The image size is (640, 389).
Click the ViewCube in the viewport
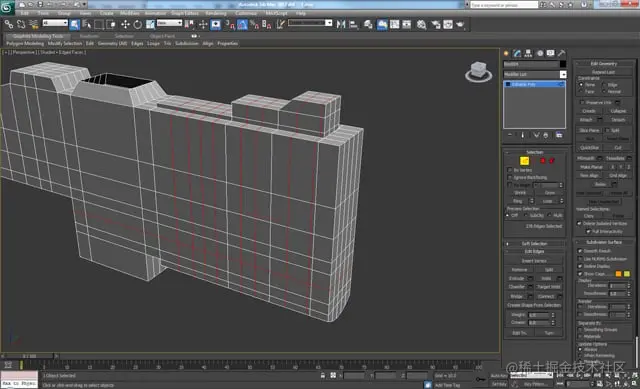[478, 72]
